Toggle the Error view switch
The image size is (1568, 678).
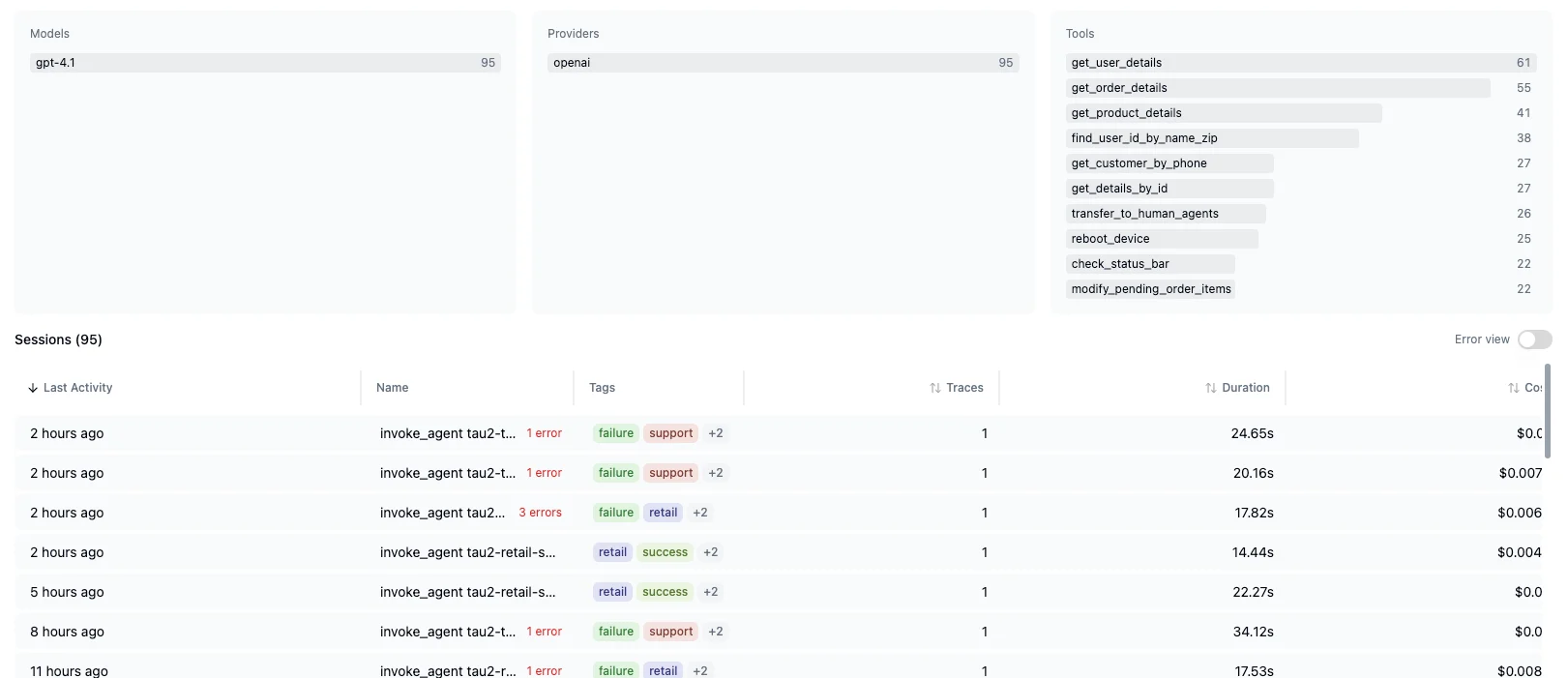(x=1534, y=339)
